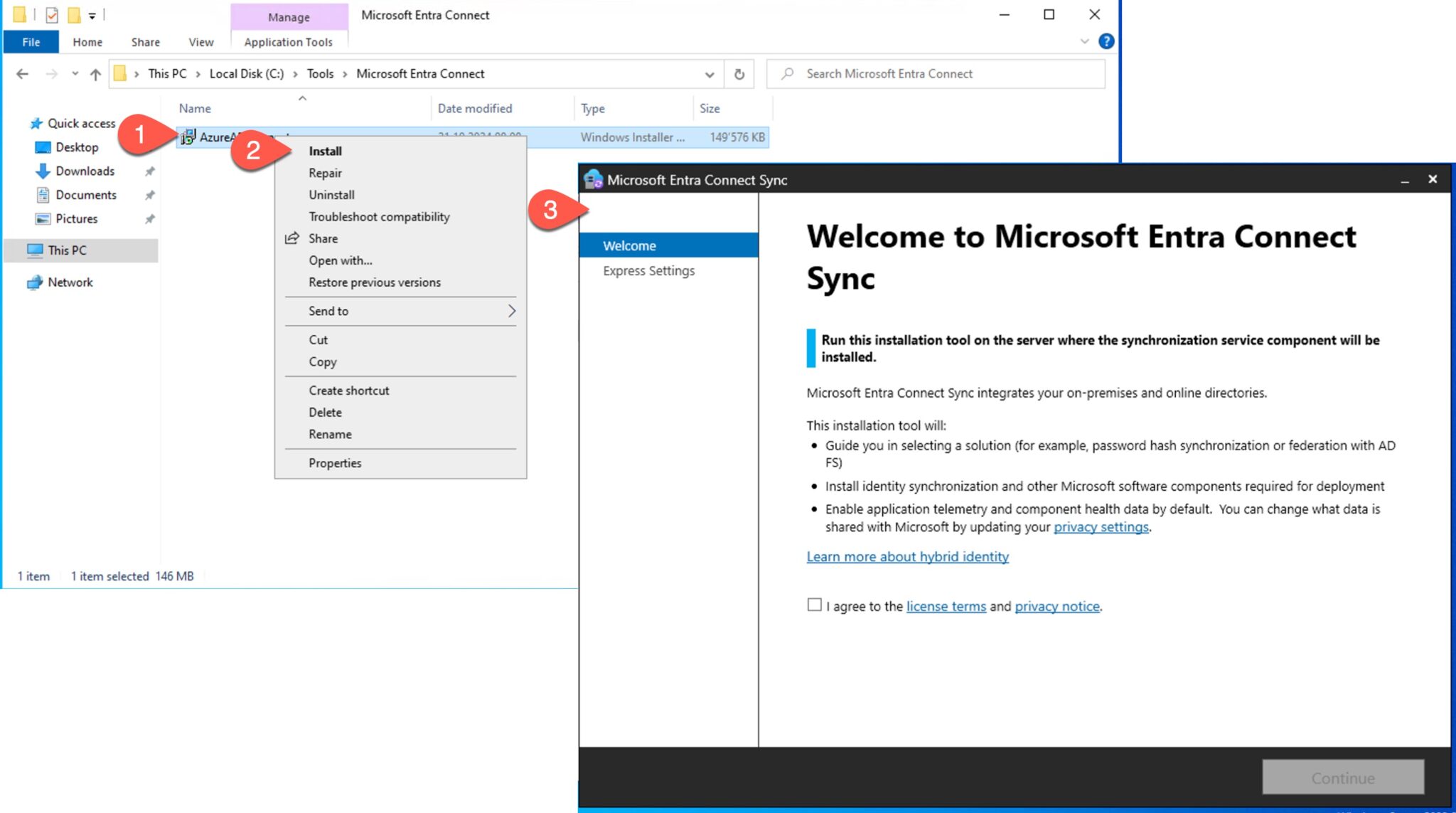
Task: Pin Pictures using its pin icon
Action: (x=149, y=219)
